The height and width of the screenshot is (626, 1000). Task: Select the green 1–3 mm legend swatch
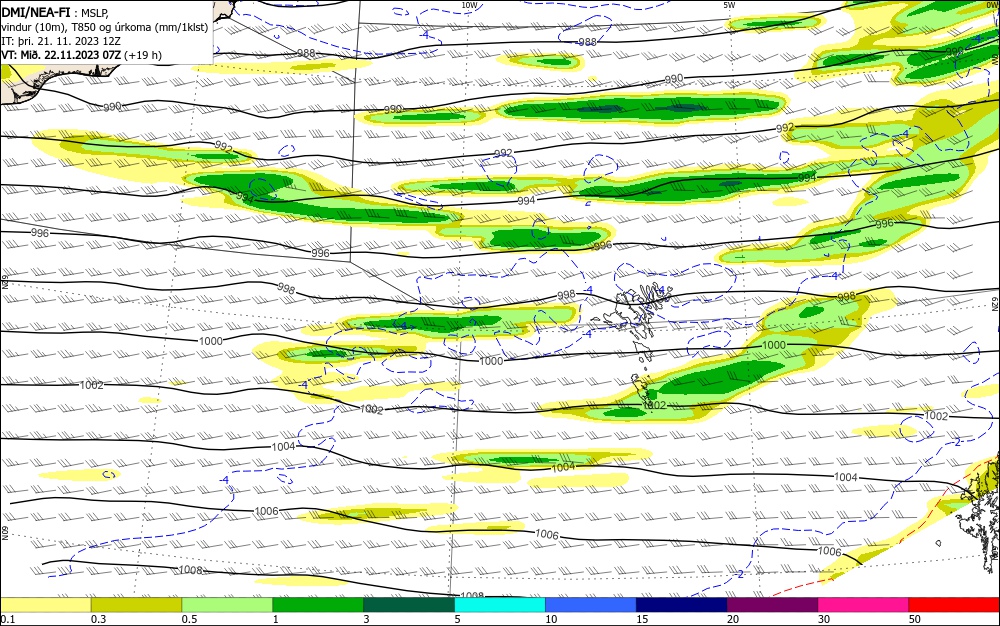click(318, 605)
